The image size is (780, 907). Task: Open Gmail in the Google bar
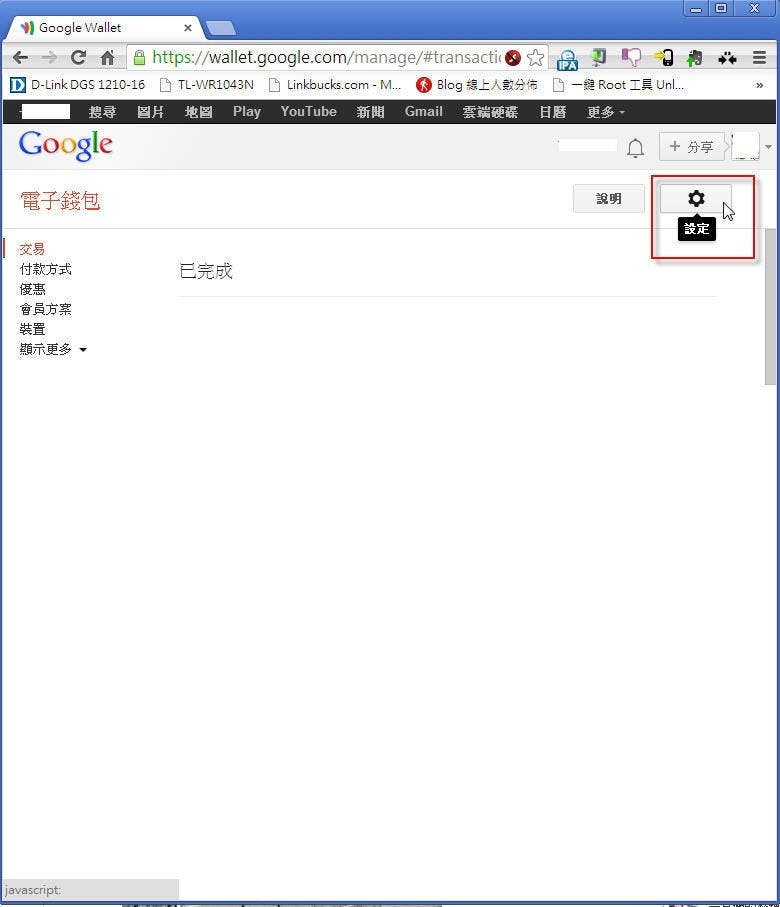point(424,112)
